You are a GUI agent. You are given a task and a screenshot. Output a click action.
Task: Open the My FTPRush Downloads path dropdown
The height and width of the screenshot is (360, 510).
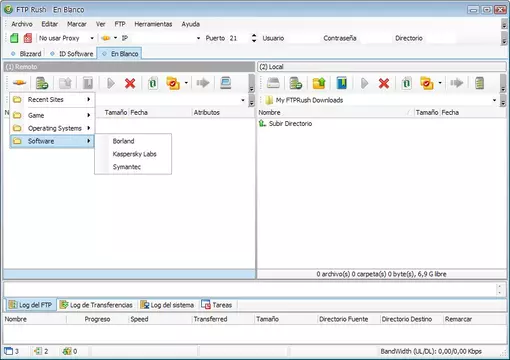pos(494,100)
